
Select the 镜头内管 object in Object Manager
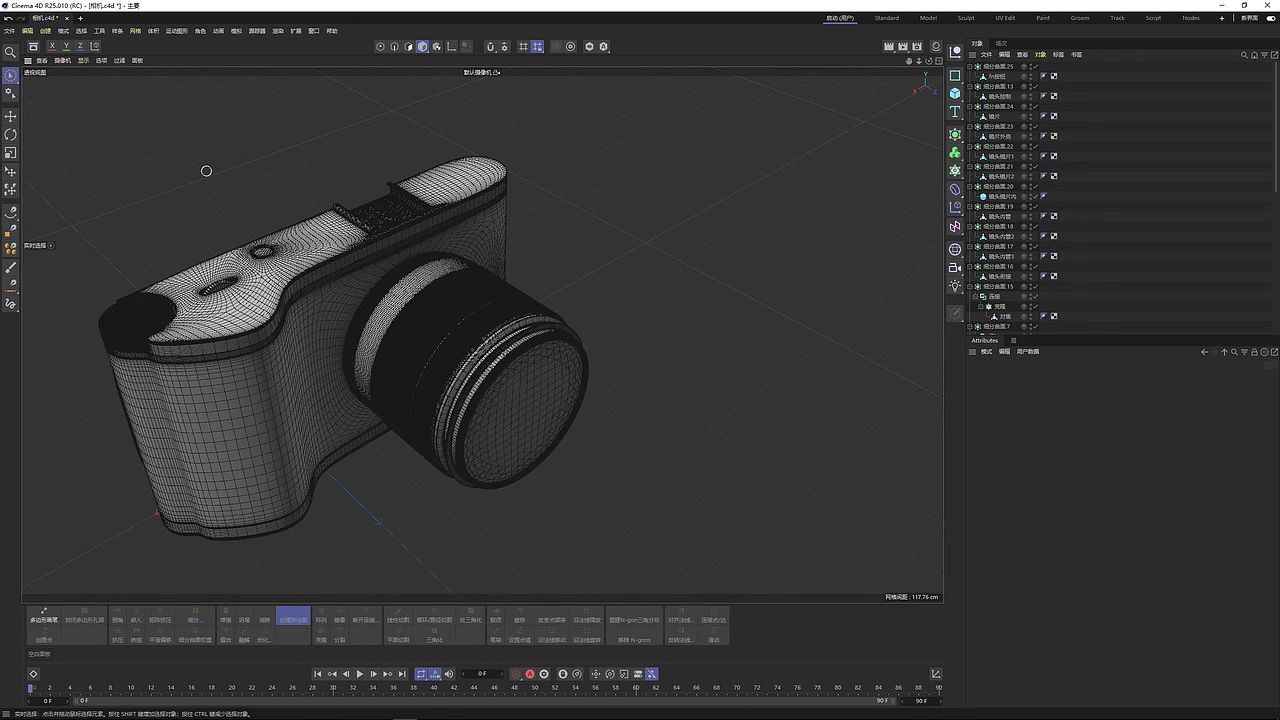(1000, 216)
